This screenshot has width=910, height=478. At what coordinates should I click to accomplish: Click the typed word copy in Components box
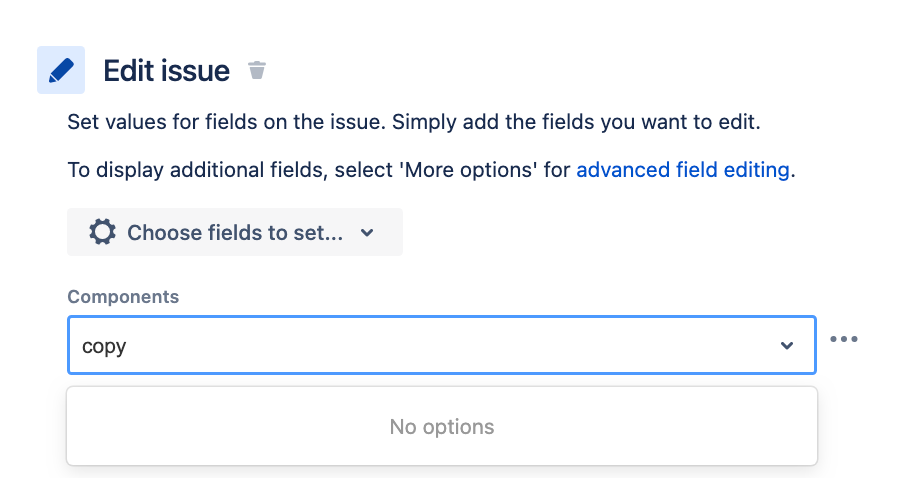(x=104, y=347)
